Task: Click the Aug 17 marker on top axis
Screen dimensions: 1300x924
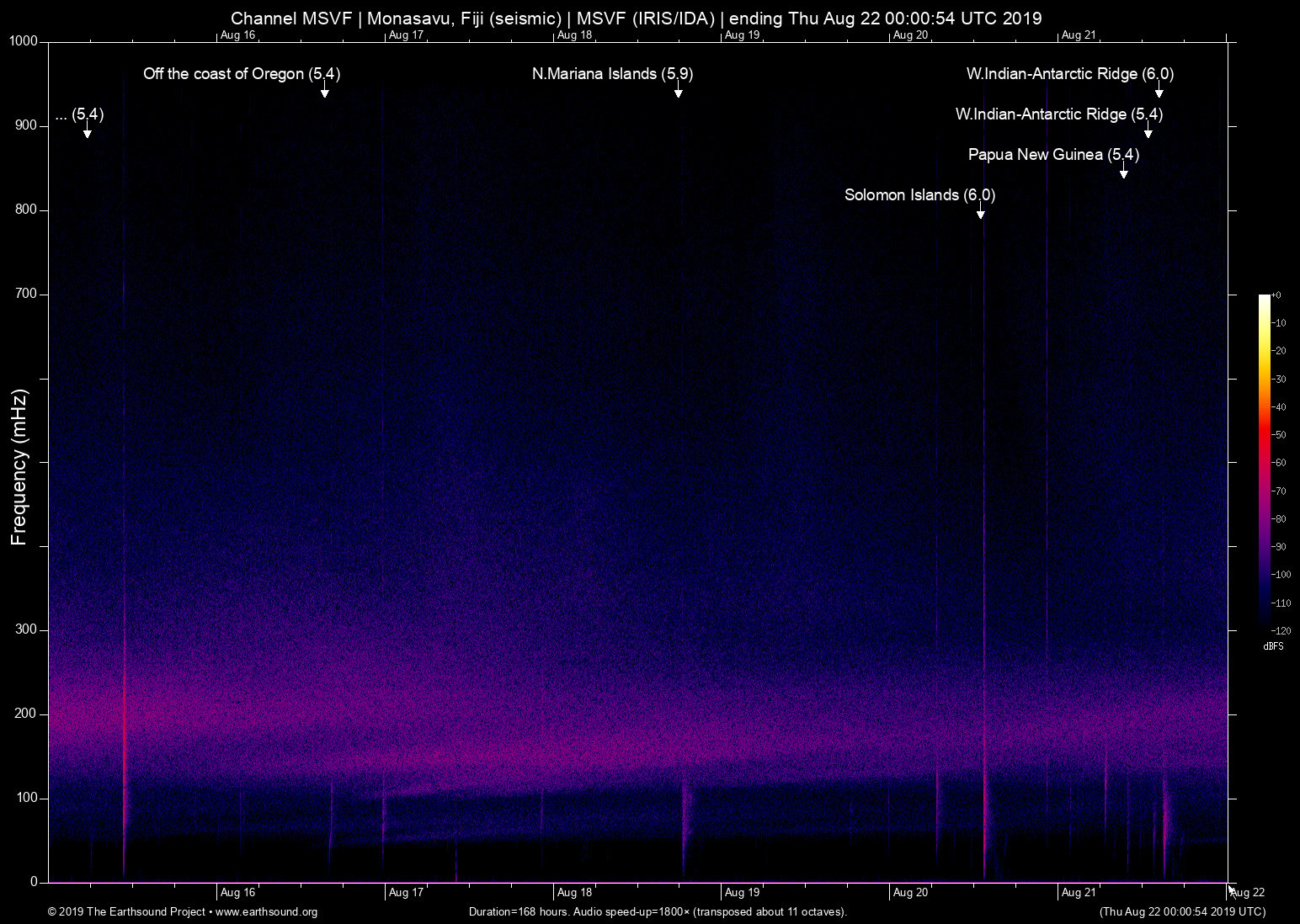Action: pos(406,35)
